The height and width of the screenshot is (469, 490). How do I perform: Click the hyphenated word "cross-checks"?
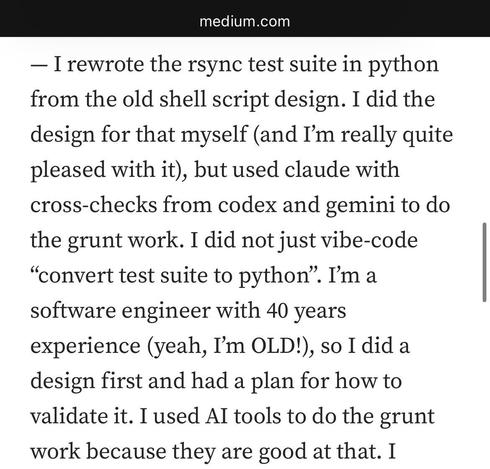pyautogui.click(x=93, y=205)
